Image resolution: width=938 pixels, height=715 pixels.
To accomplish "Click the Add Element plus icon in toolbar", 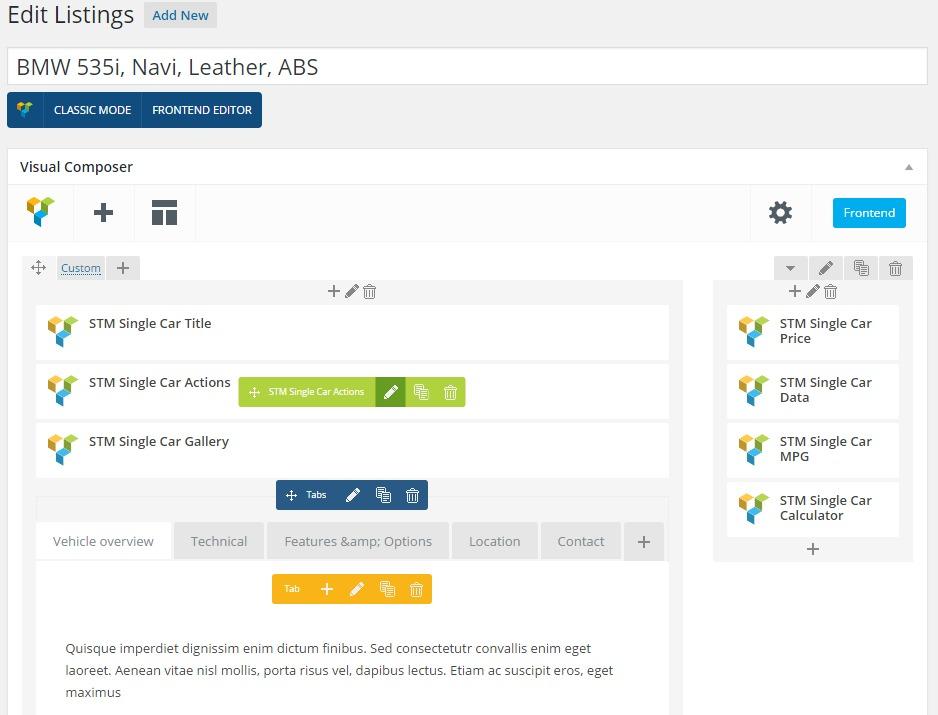I will point(103,213).
